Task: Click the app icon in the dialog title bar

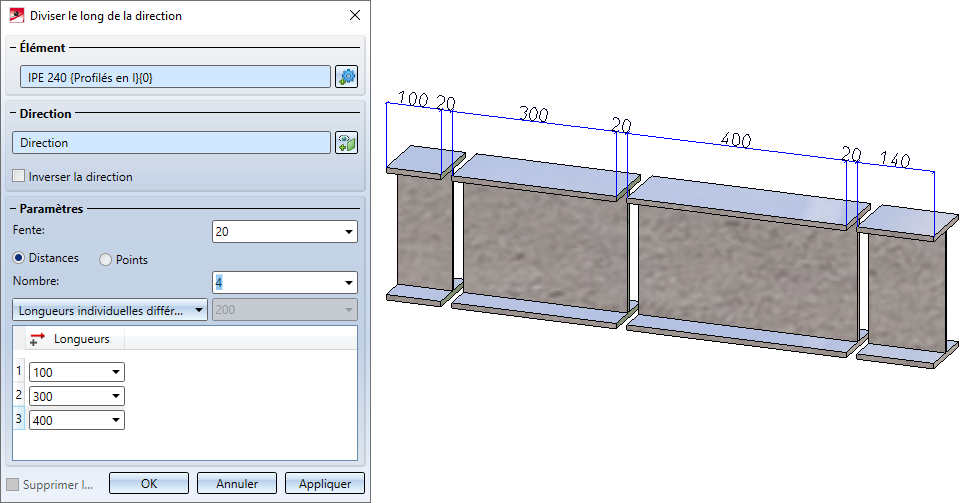Action: point(17,15)
